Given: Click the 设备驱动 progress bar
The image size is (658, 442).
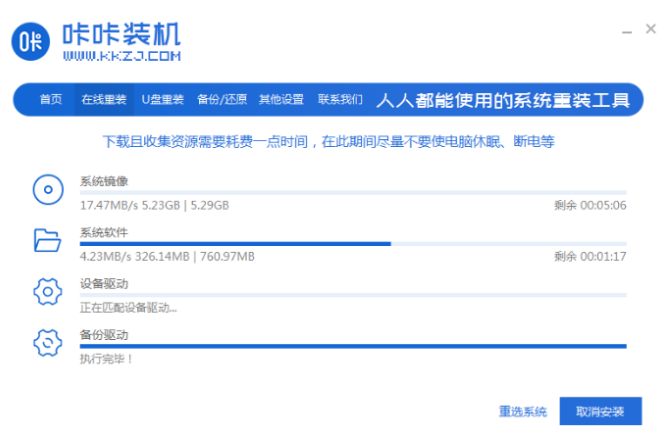Looking at the screenshot, I should (x=352, y=295).
